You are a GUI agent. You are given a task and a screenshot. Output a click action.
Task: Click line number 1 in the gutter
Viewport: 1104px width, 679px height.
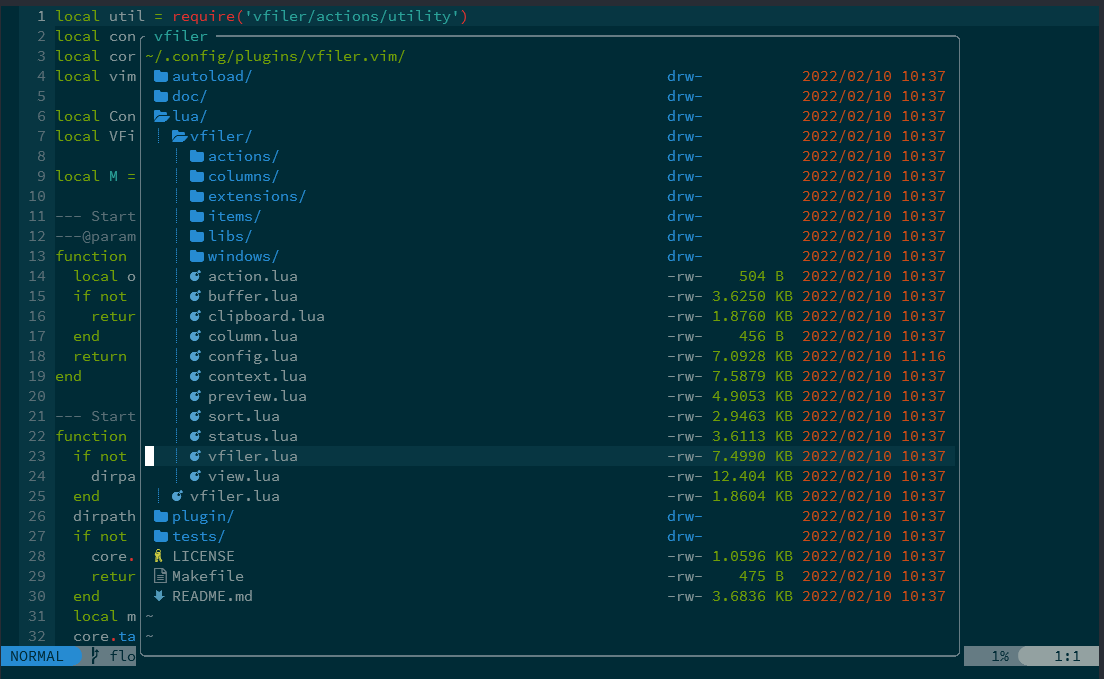(41, 16)
